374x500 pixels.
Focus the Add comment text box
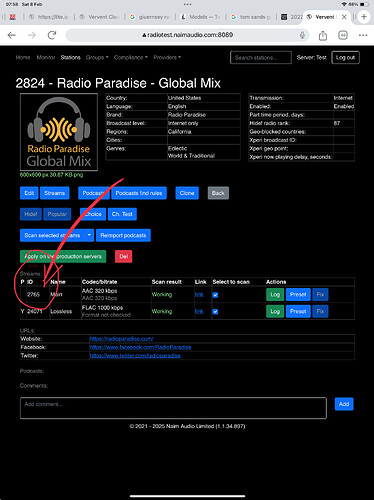pyautogui.click(x=173, y=408)
